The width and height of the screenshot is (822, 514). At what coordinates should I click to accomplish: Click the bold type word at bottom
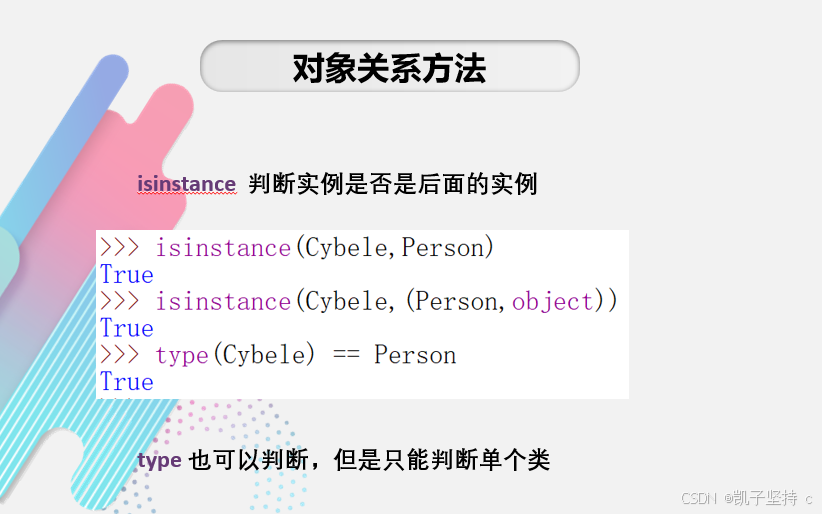point(159,461)
